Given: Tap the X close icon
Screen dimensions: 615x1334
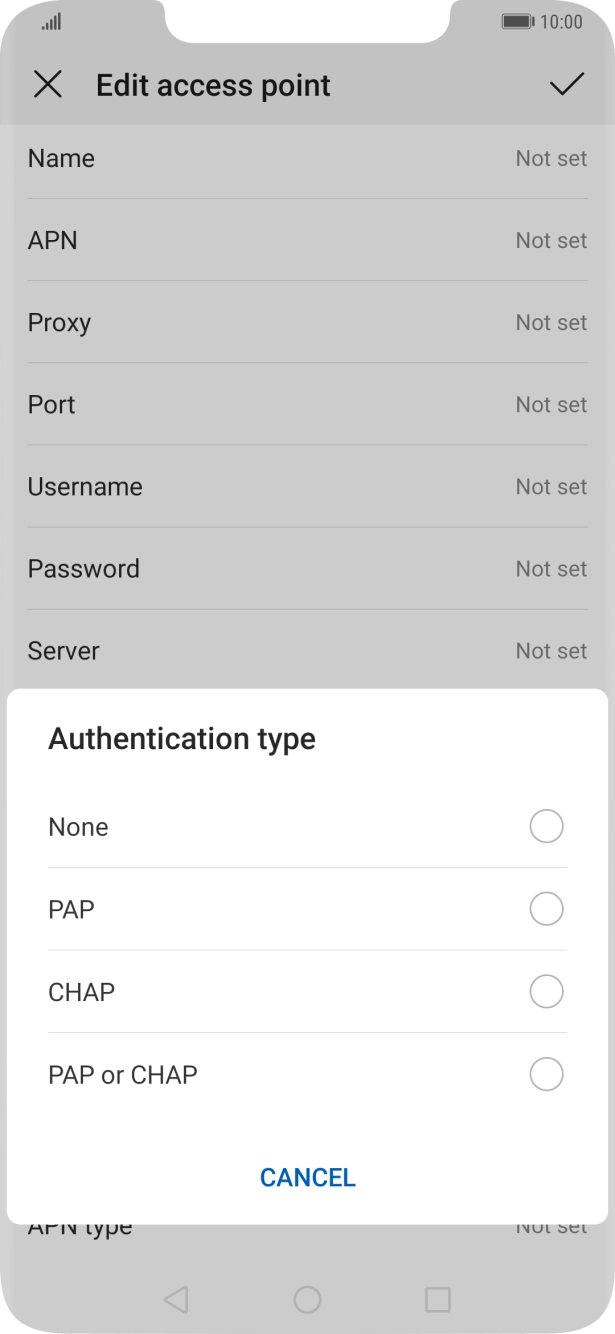Looking at the screenshot, I should 47,85.
